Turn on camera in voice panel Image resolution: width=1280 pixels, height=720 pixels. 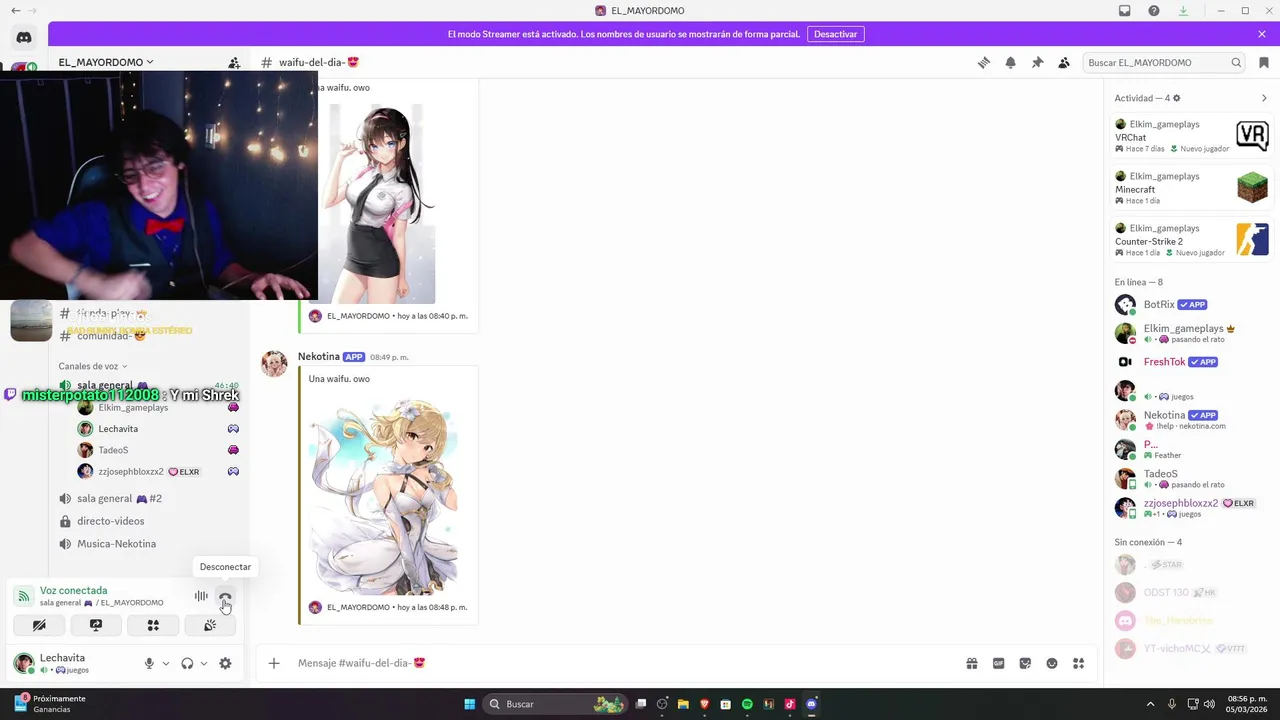pos(39,625)
